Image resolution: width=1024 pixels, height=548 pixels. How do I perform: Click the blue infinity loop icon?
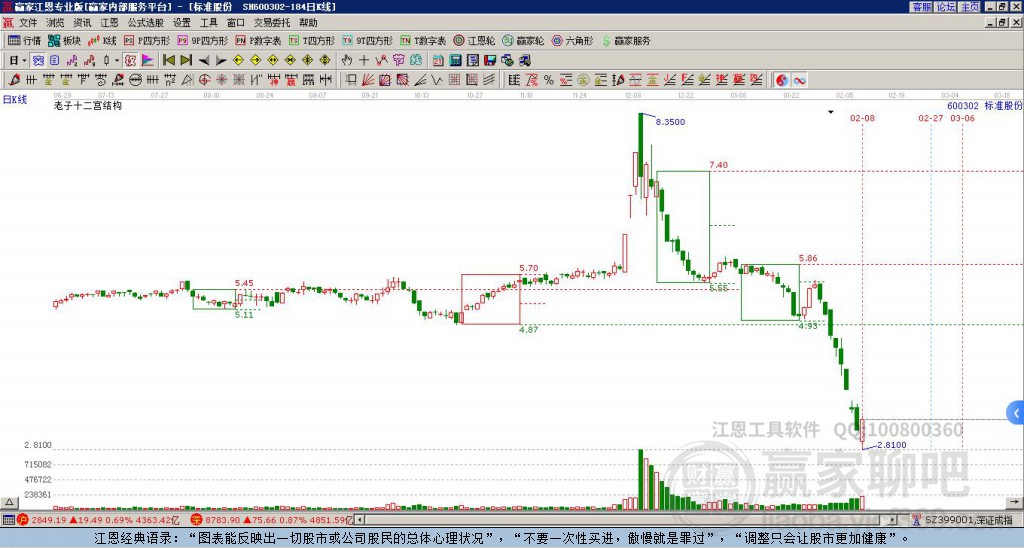799,80
